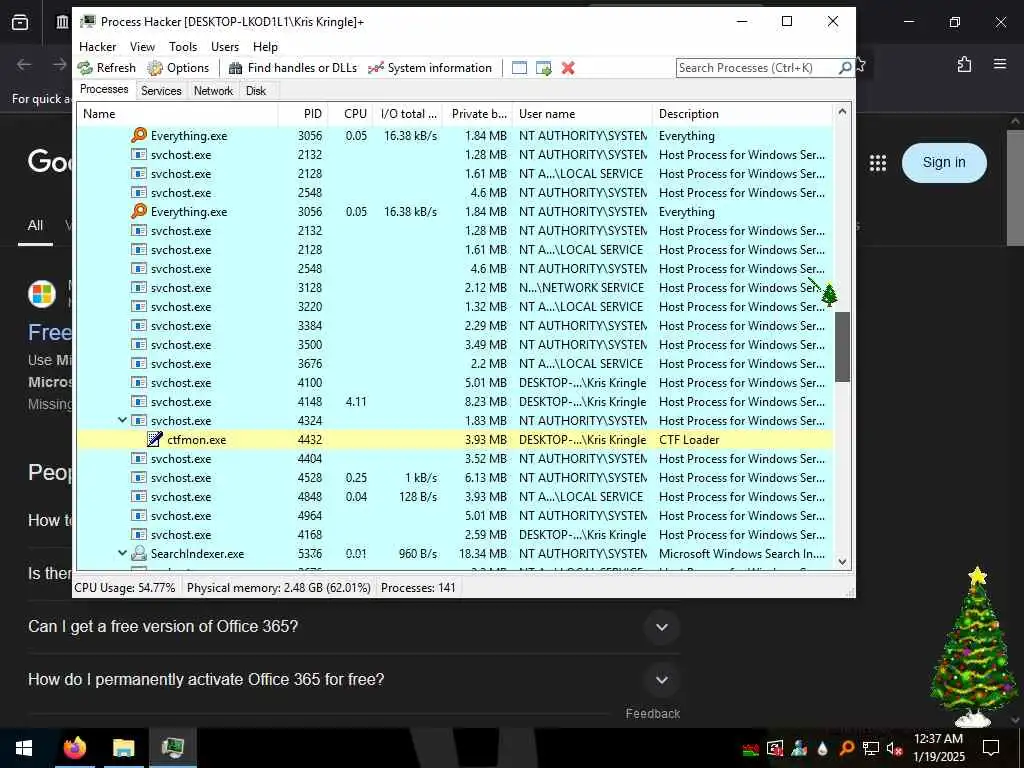Click the red X terminate icon
Viewport: 1024px width, 768px height.
coord(568,68)
